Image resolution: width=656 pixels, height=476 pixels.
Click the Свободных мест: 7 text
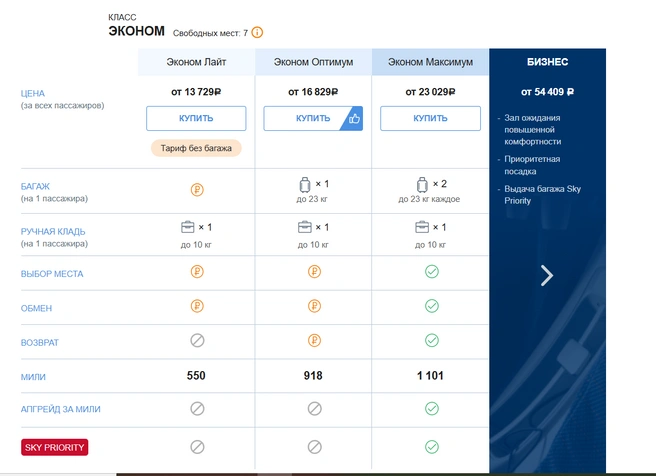pos(210,33)
